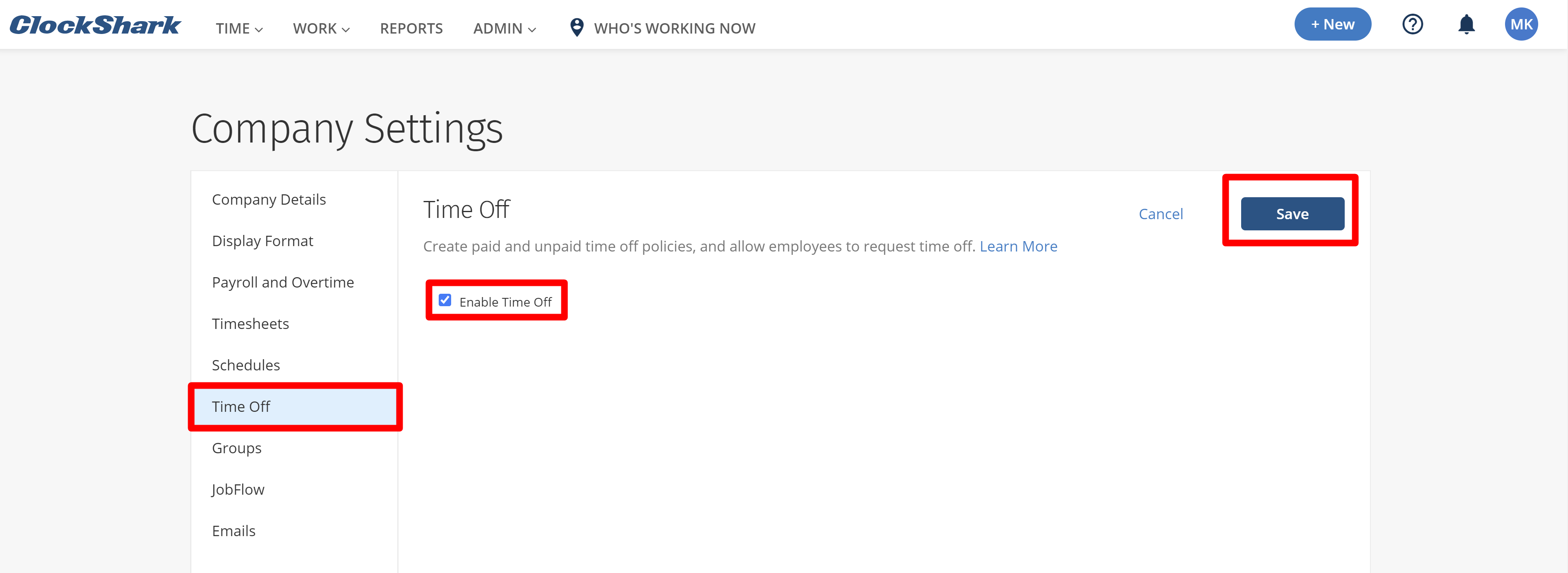
Task: Toggle the Enable Time Off checkbox
Action: [445, 300]
